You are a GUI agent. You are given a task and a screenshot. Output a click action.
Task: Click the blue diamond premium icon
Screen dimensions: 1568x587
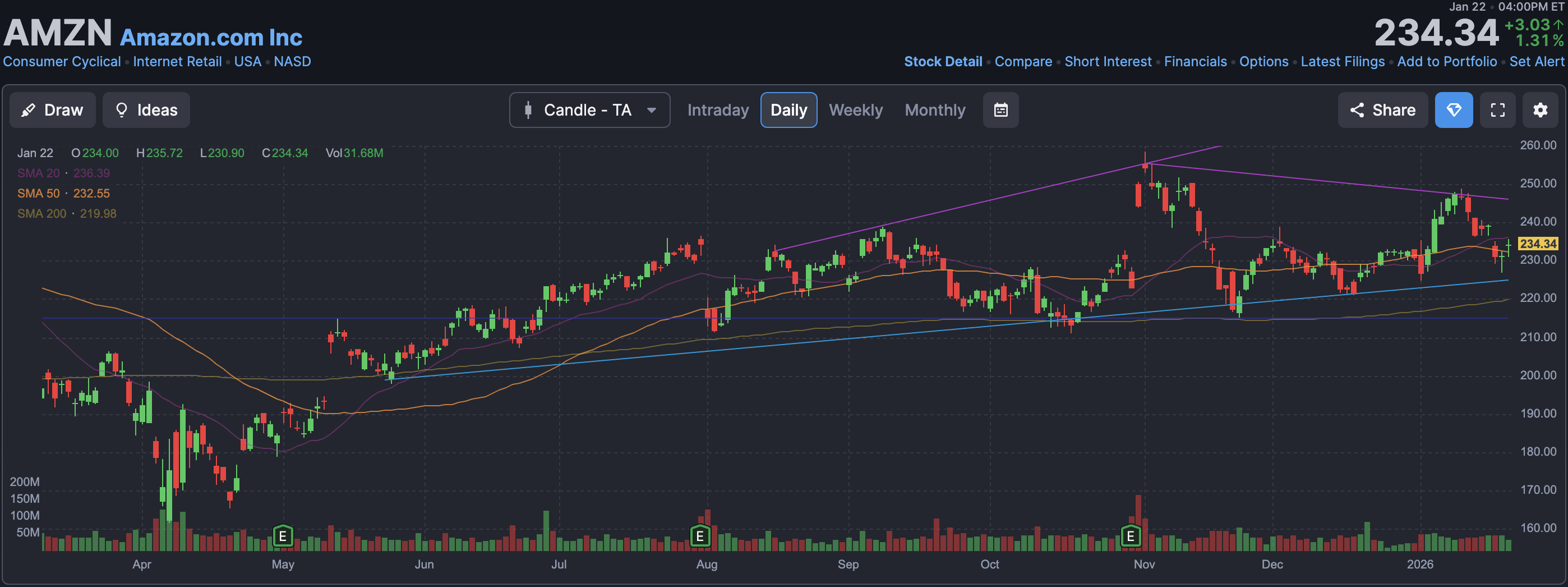click(x=1454, y=109)
